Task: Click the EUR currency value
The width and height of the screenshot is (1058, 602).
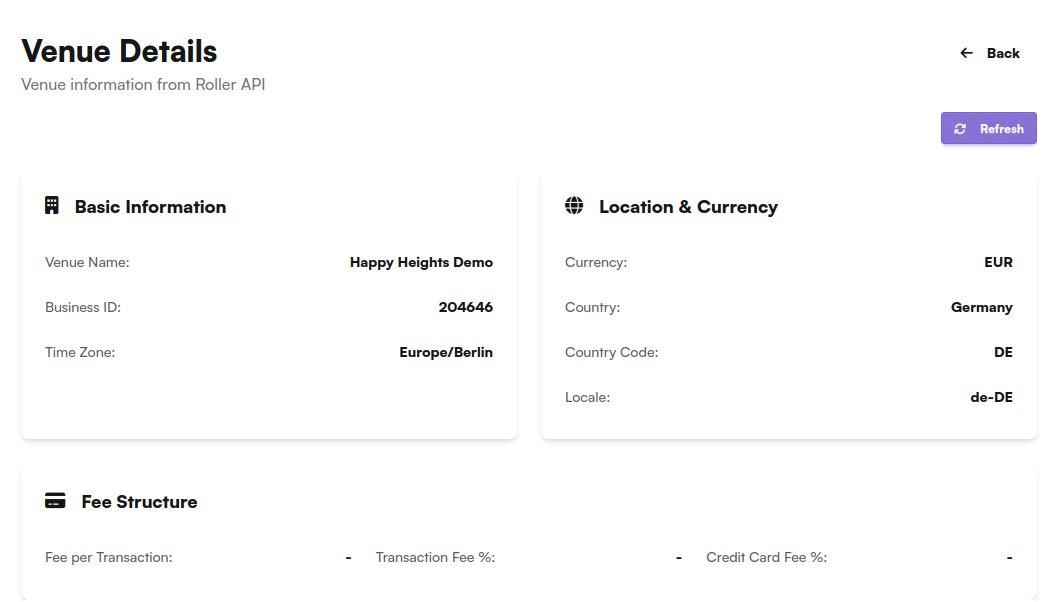Action: click(998, 262)
